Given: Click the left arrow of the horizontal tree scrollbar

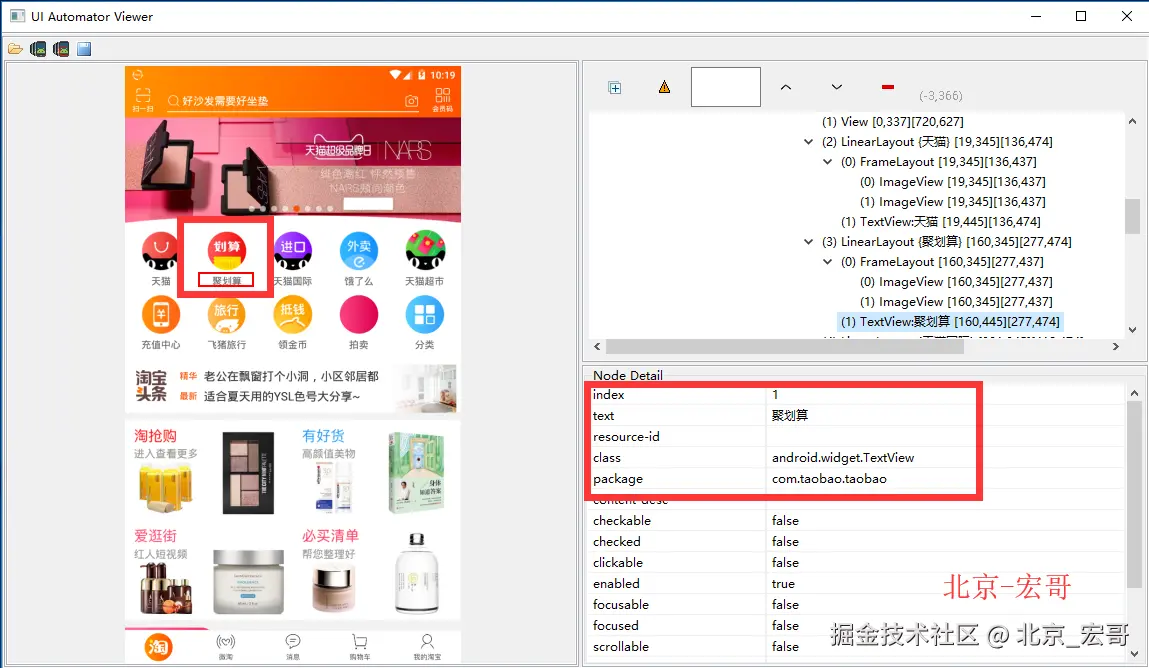Looking at the screenshot, I should pyautogui.click(x=597, y=346).
